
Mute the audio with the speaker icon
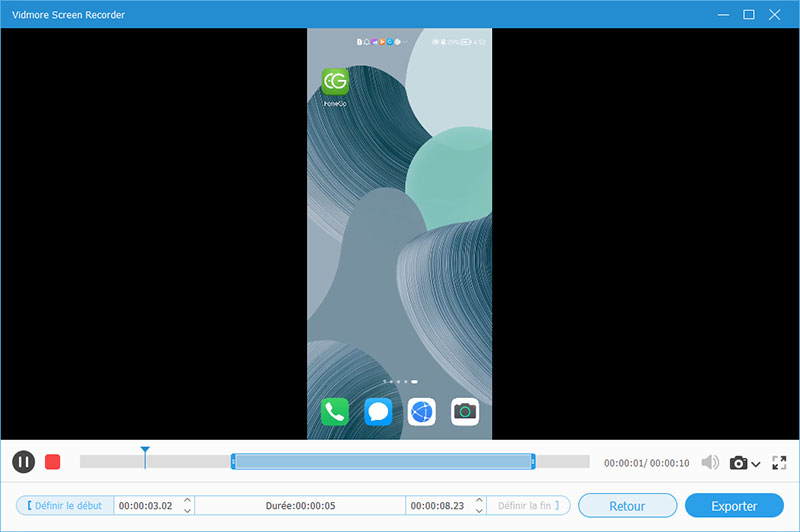(710, 462)
